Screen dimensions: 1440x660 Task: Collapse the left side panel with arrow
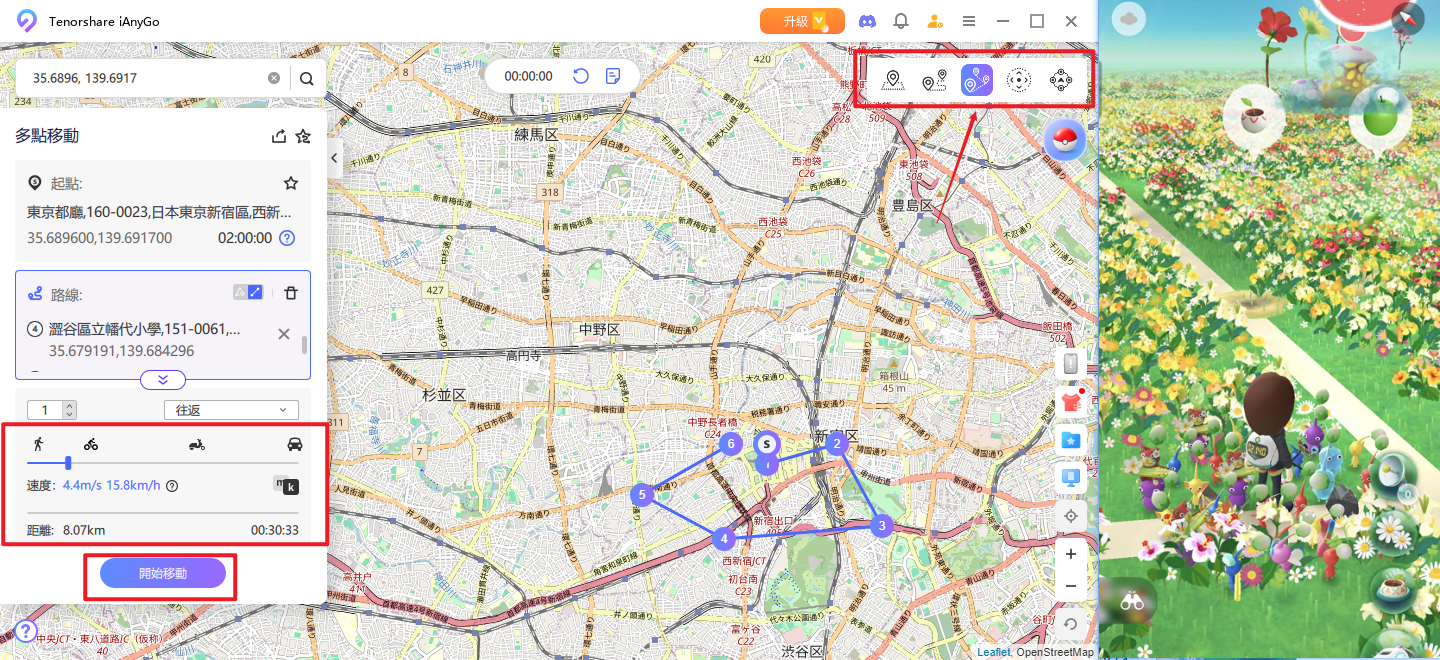pos(336,158)
